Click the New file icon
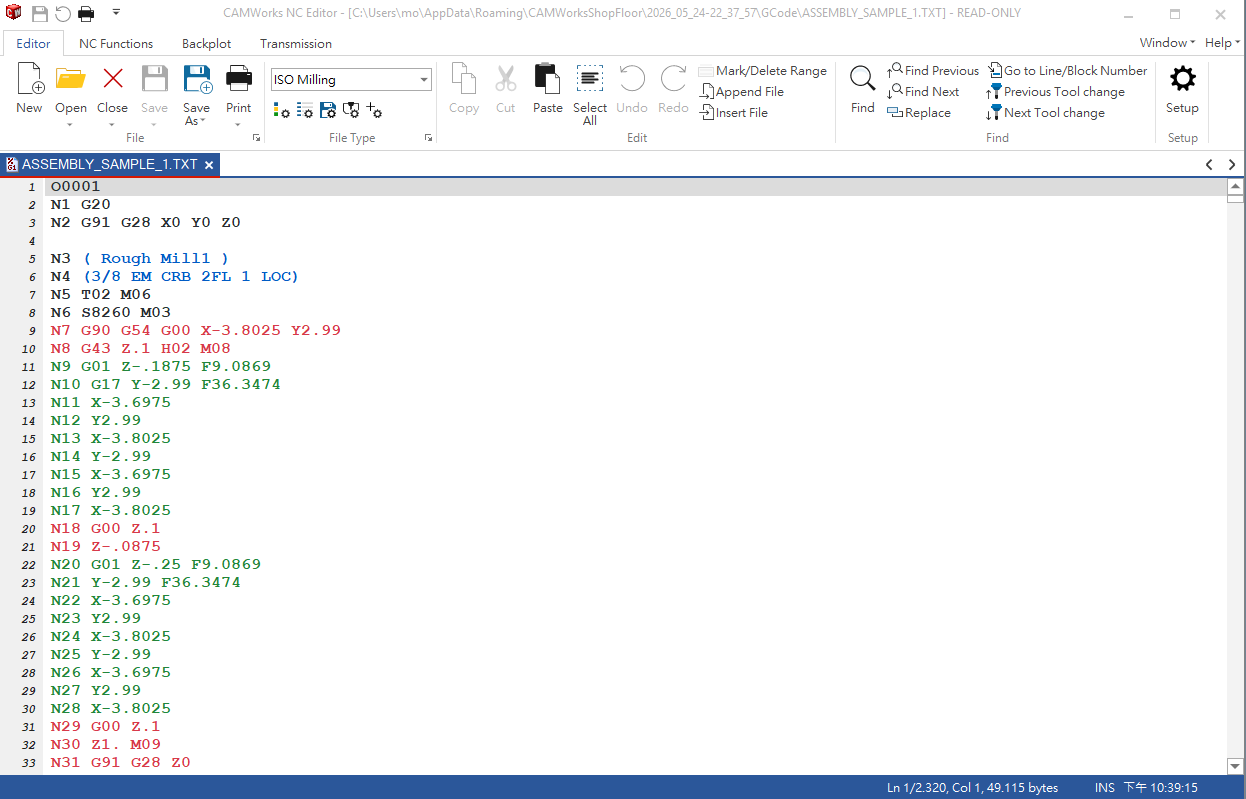1246x799 pixels. (29, 79)
